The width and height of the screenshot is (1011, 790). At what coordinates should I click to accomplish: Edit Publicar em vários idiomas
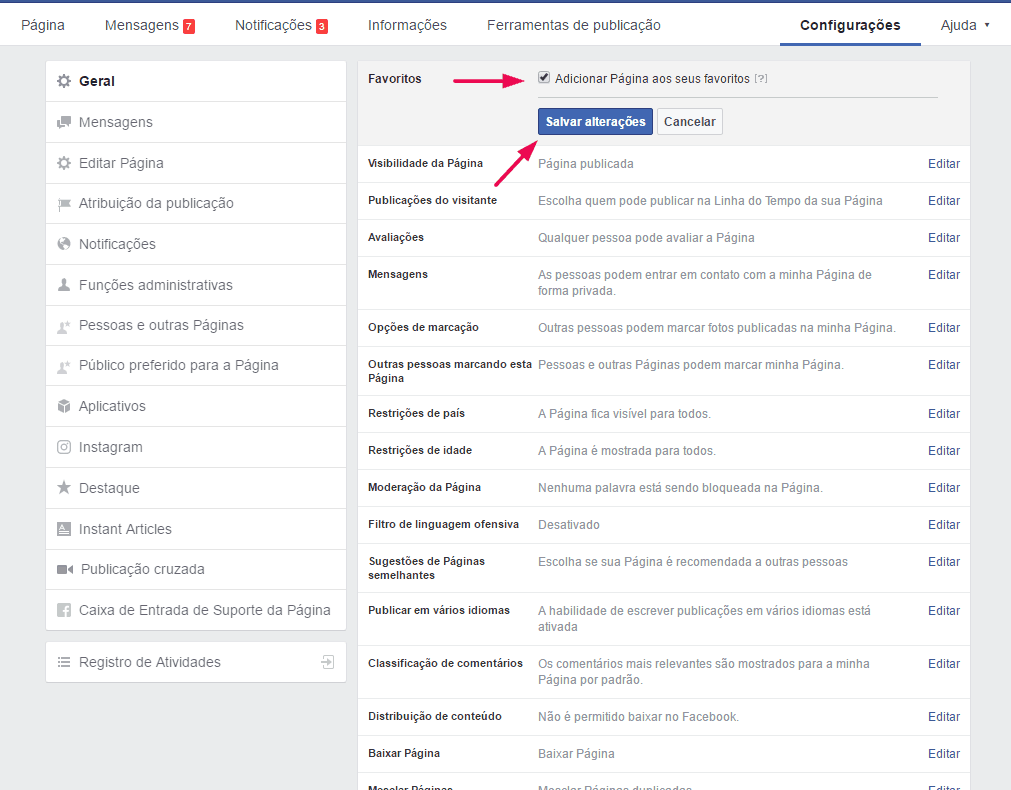(x=944, y=611)
